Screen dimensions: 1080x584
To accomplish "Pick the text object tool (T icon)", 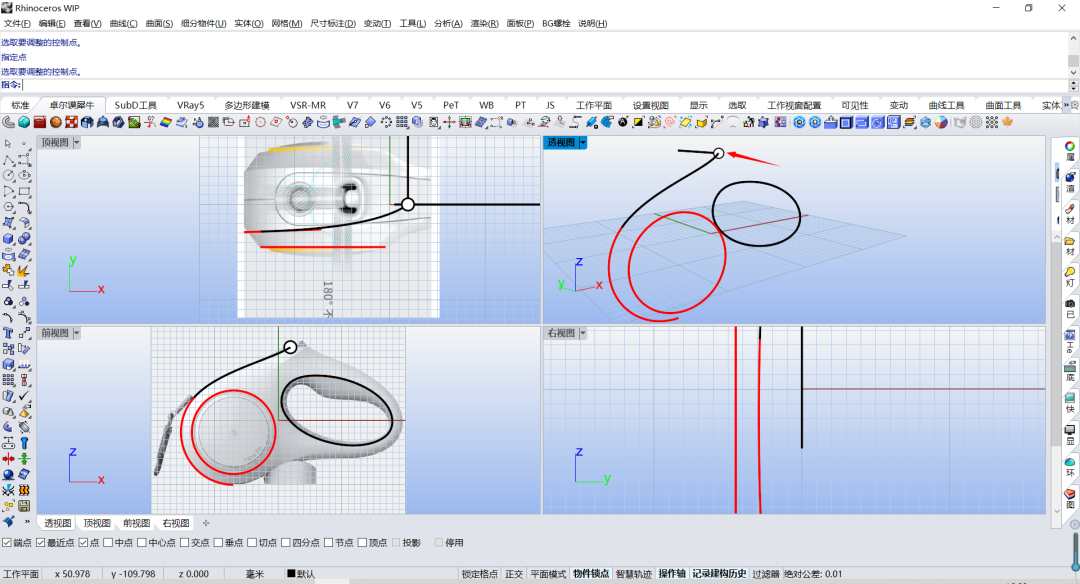I will coord(8,333).
